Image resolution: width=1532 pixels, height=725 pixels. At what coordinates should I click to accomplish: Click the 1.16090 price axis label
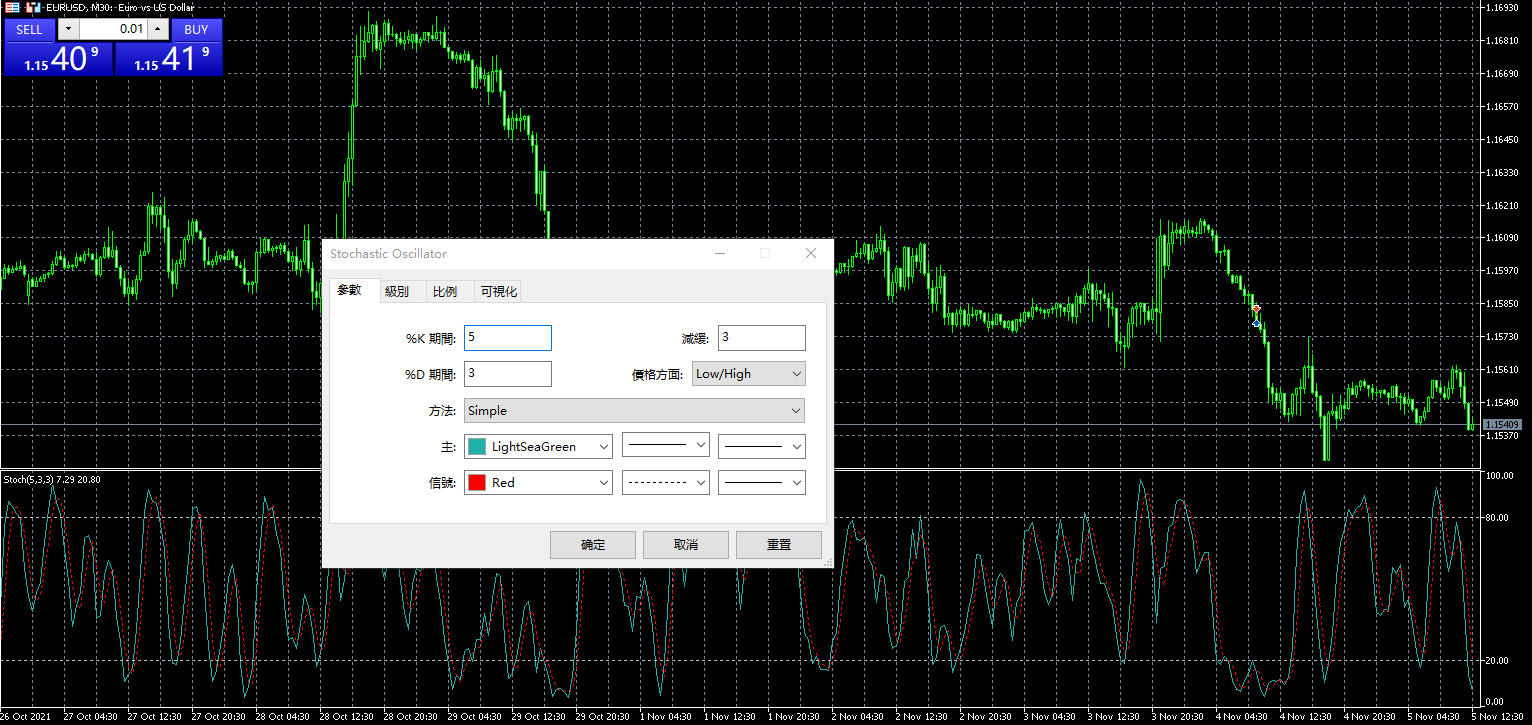1503,238
